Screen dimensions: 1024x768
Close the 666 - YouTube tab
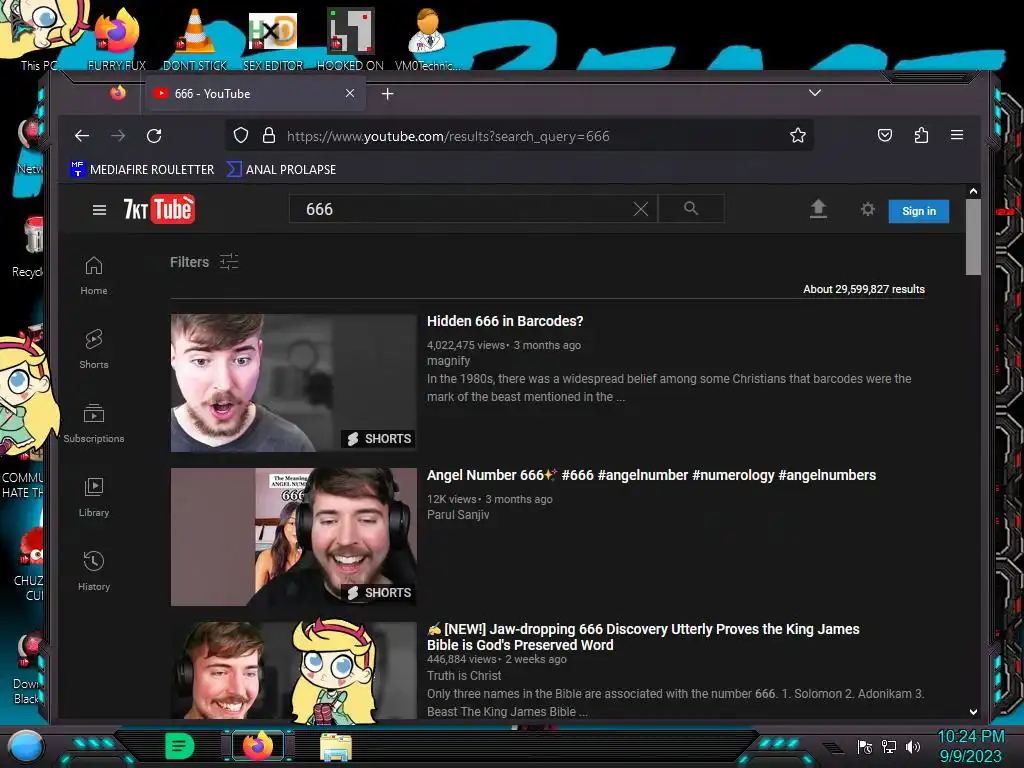click(350, 93)
